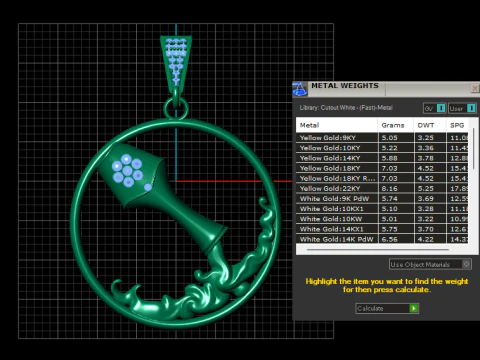Select the White Gold:14K PdW row

[x=382, y=239]
